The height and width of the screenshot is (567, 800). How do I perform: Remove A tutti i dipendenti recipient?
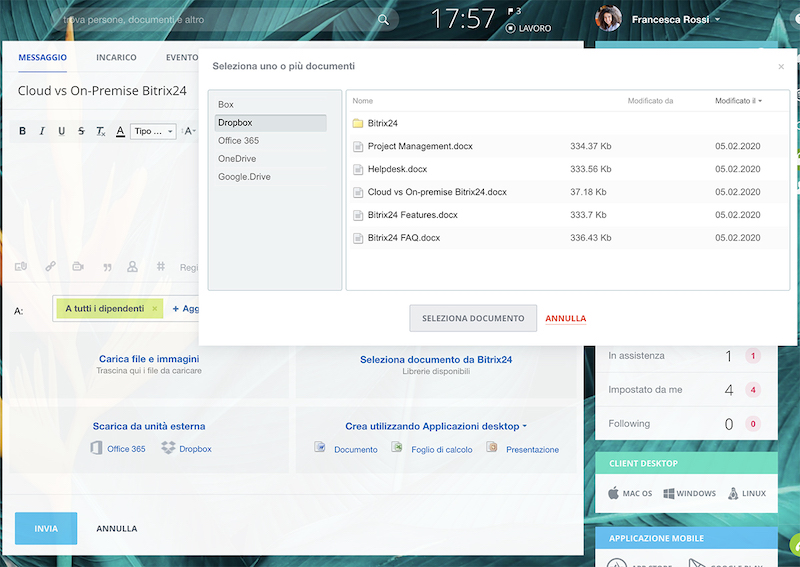[x=155, y=309]
